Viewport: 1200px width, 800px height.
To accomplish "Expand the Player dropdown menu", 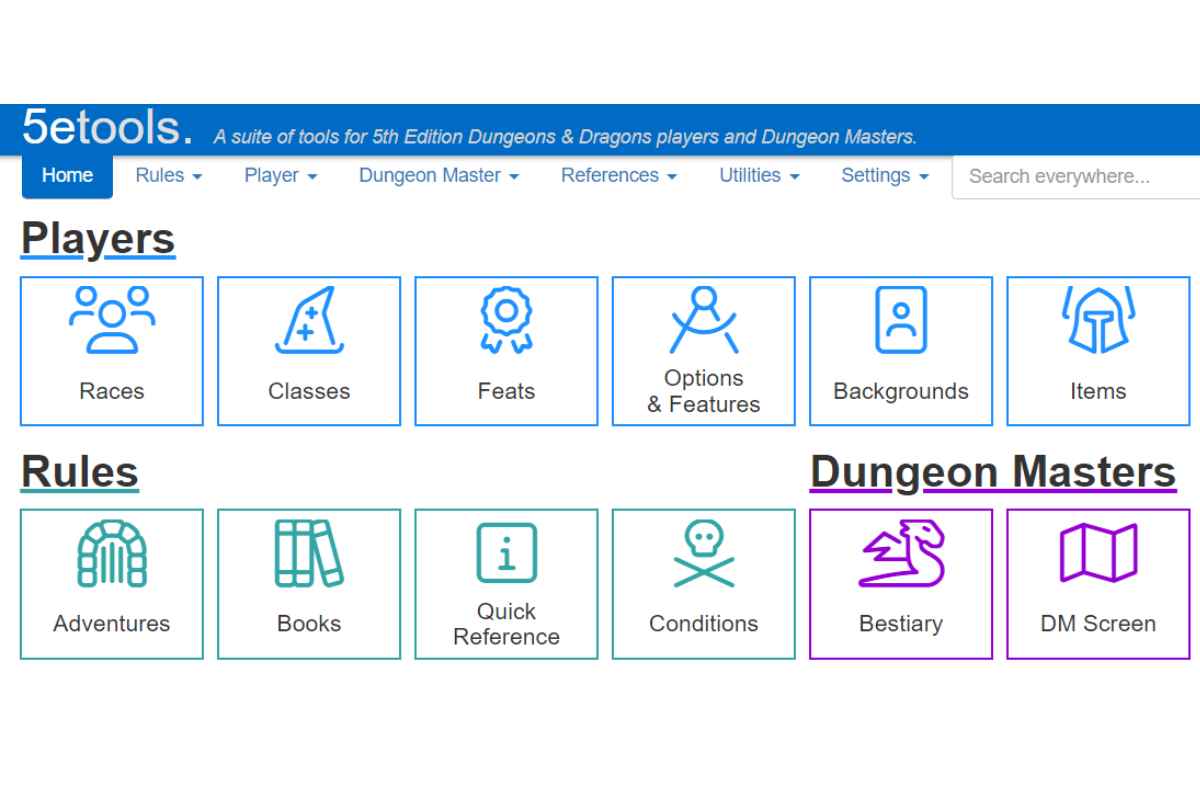I will 281,175.
